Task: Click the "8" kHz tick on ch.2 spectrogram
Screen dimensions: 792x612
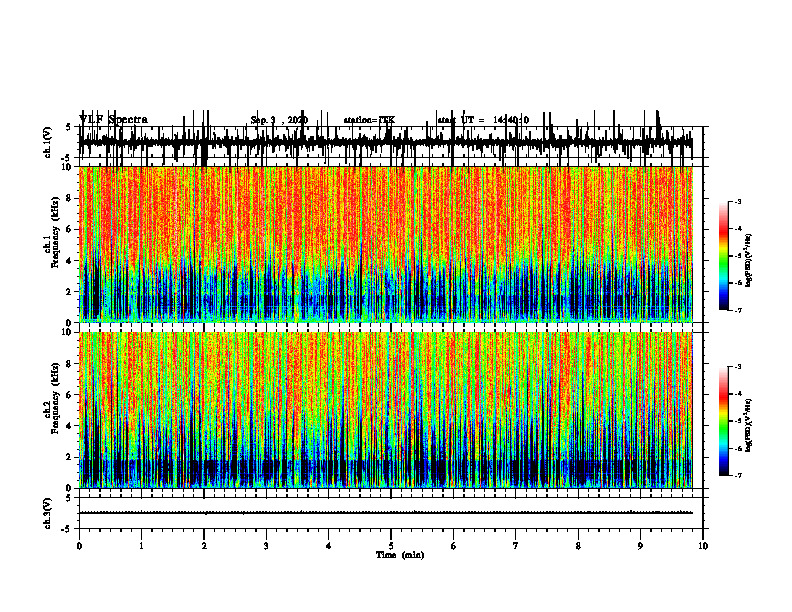Action: point(69,363)
